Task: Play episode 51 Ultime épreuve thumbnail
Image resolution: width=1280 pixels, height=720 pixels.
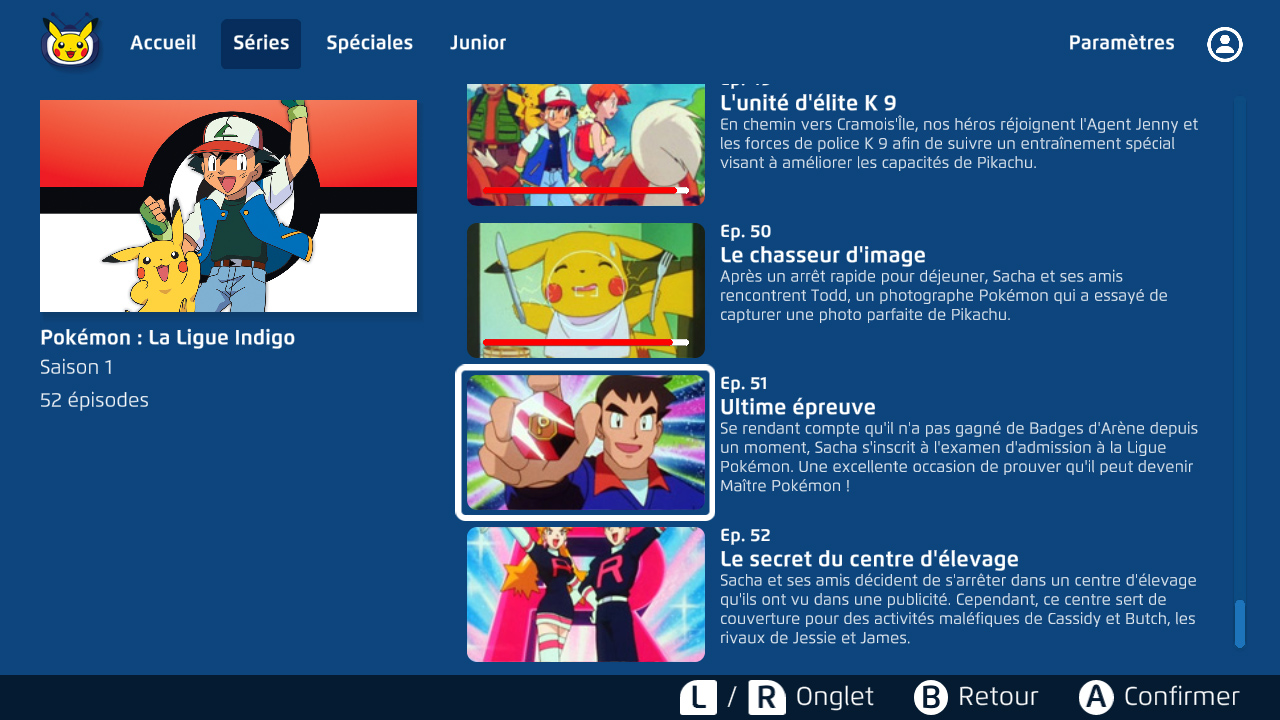Action: point(585,442)
